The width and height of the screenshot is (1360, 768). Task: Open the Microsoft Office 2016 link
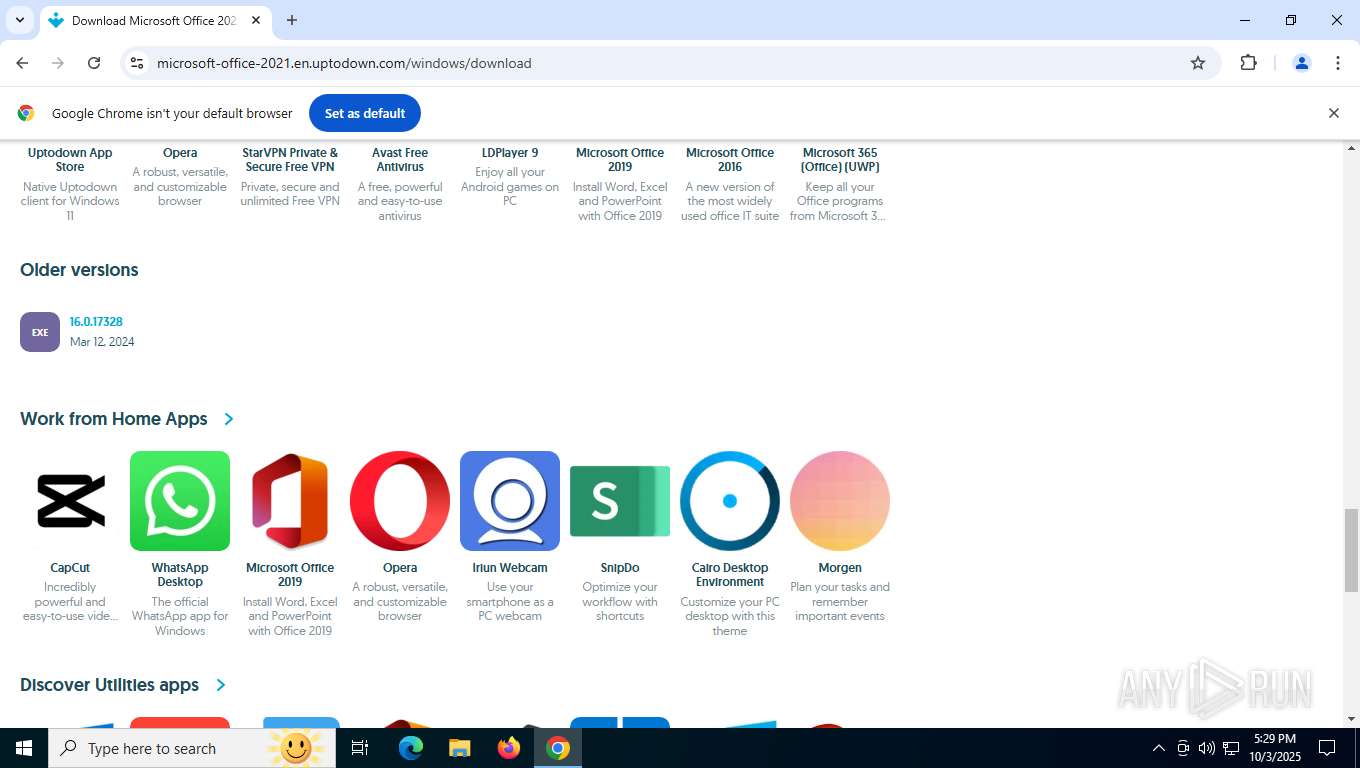pyautogui.click(x=730, y=160)
